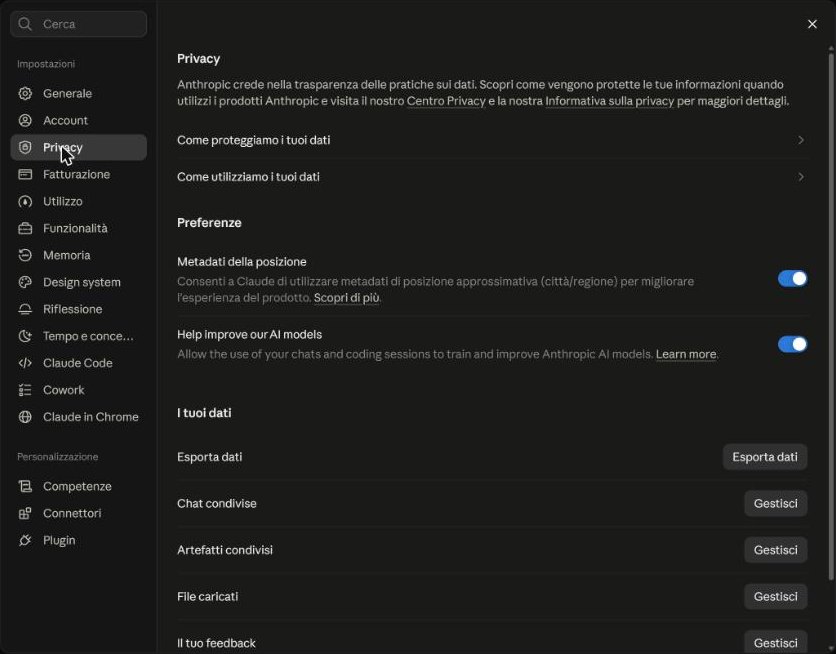Click the Claude Code brackets icon

tap(25, 363)
